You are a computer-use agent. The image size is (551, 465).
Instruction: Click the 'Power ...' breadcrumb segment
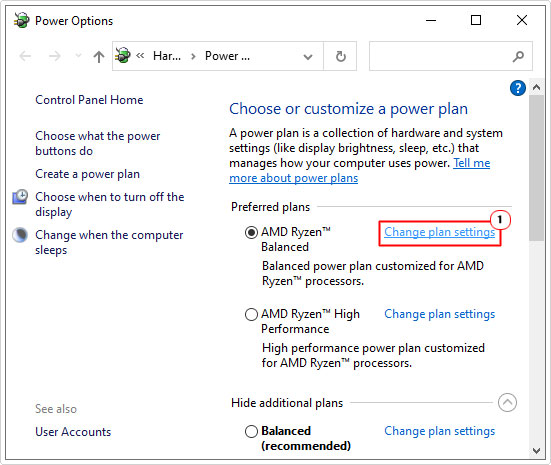click(x=227, y=56)
